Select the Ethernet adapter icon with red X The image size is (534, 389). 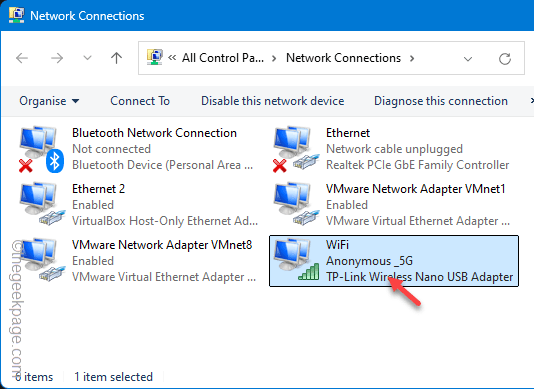click(x=295, y=149)
